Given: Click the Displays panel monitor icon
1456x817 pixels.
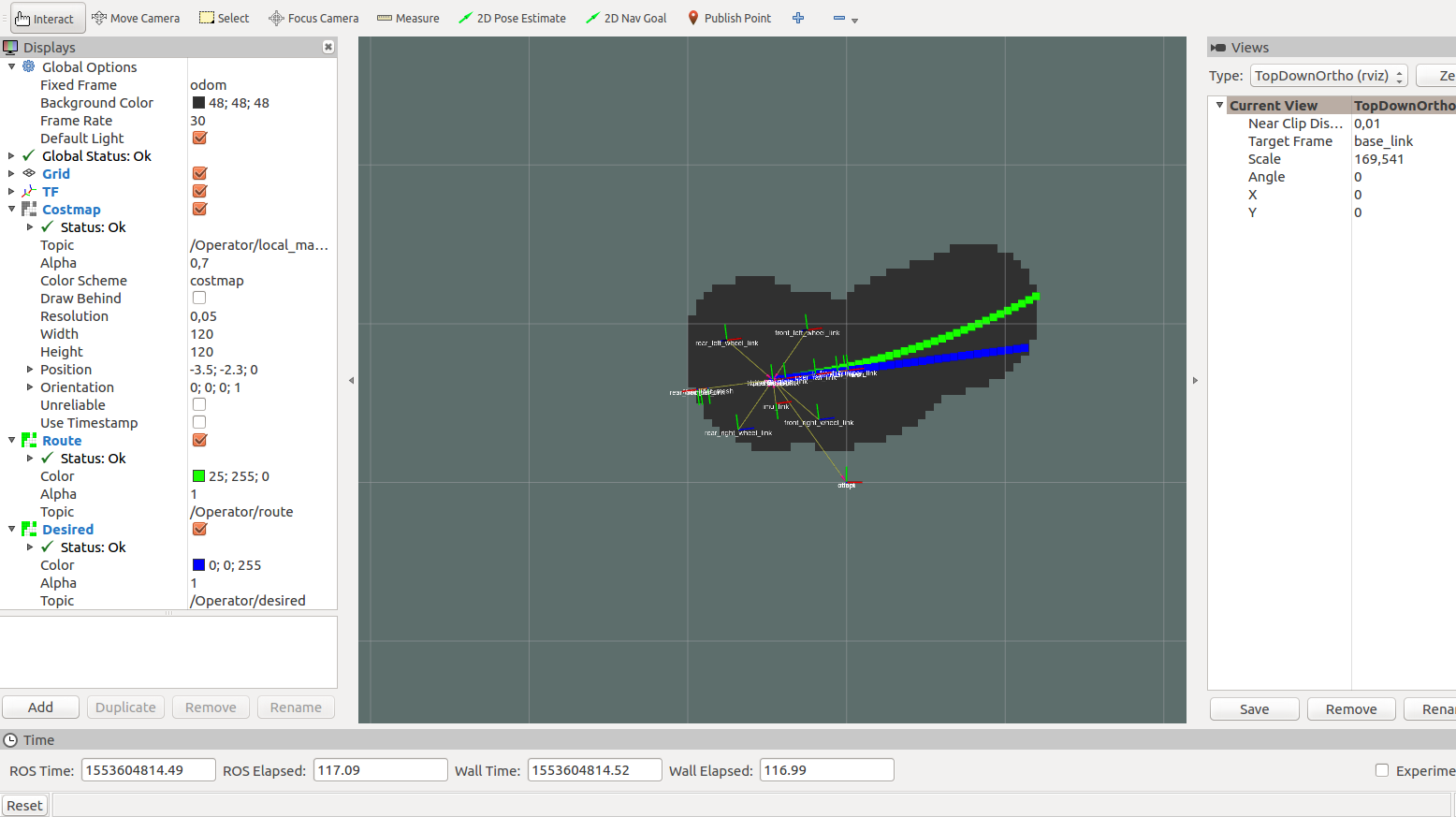Looking at the screenshot, I should [10, 47].
